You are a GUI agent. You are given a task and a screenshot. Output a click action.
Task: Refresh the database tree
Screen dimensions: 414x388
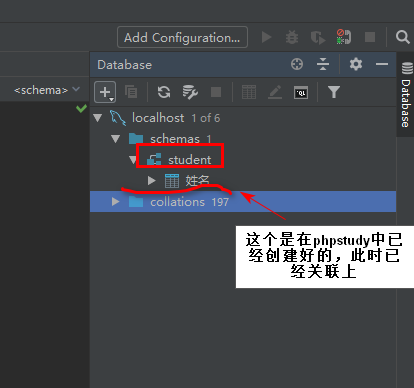point(164,92)
